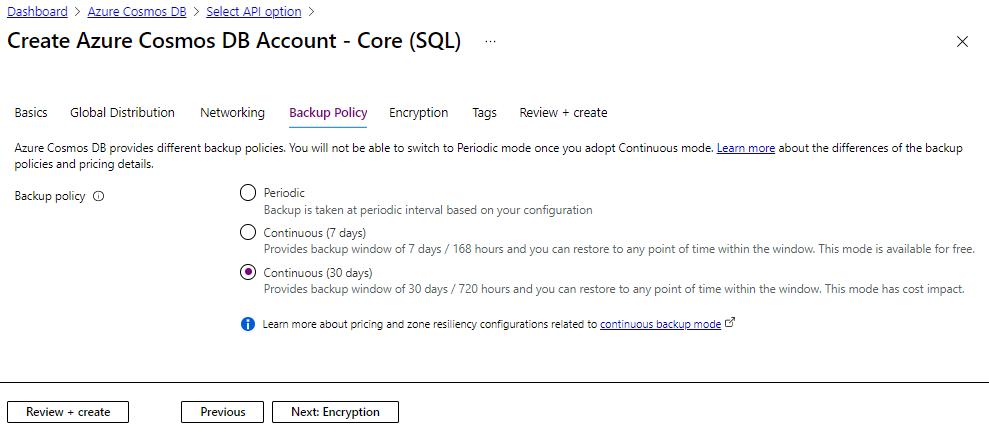Click the Previous button
Viewport: 989px width, 437px height.
pyautogui.click(x=222, y=412)
